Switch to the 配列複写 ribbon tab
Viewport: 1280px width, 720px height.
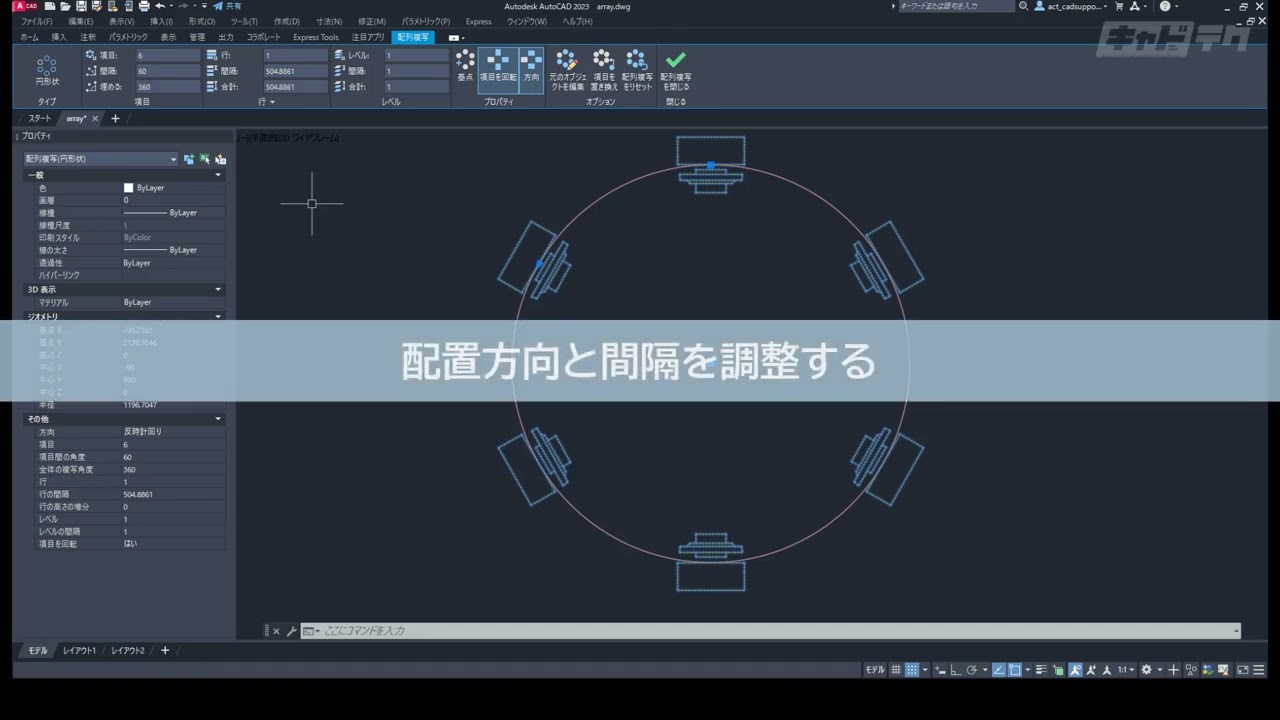[x=412, y=37]
